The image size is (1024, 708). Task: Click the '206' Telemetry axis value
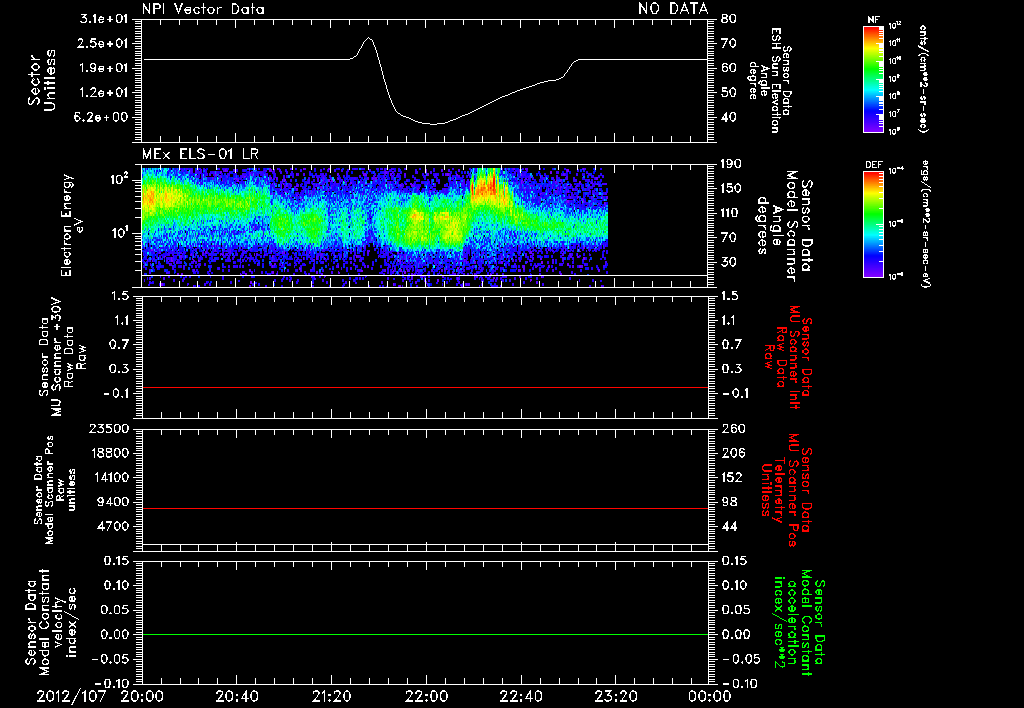pos(732,453)
